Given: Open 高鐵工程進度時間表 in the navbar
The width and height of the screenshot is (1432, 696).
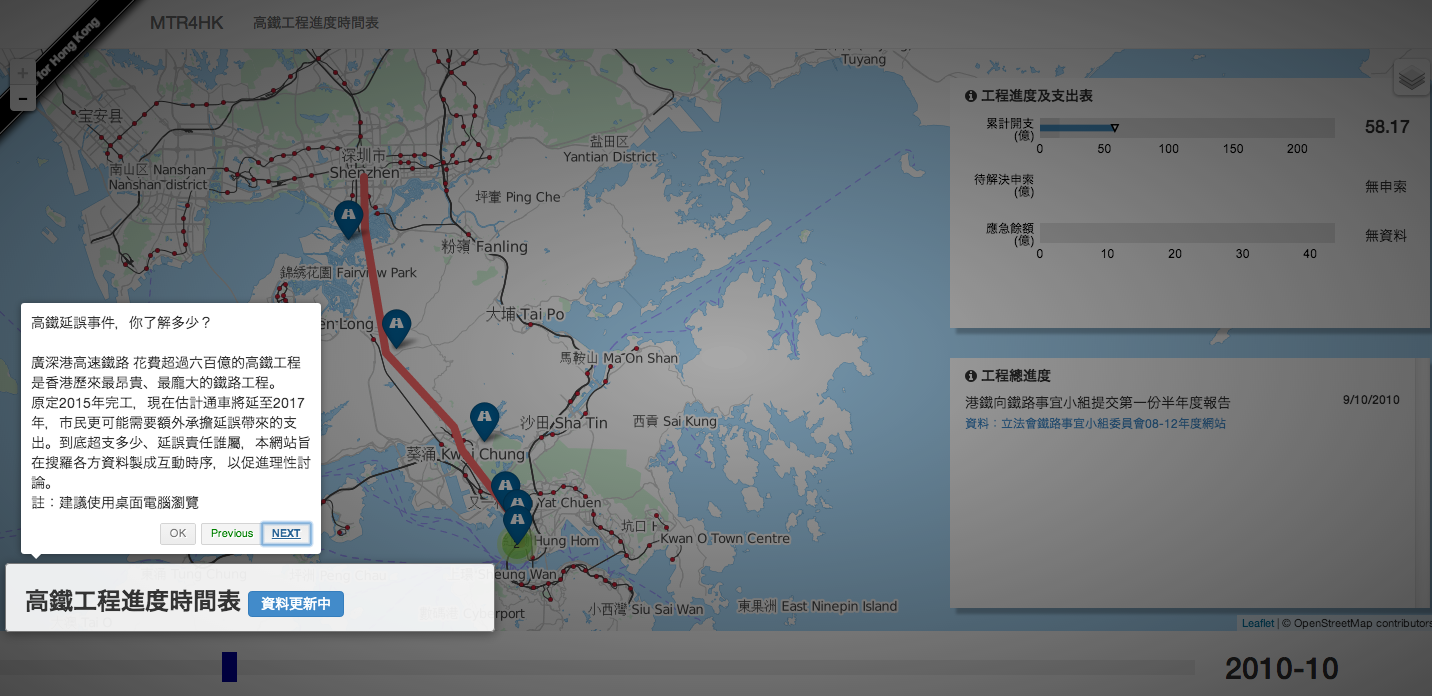Looking at the screenshot, I should (316, 23).
